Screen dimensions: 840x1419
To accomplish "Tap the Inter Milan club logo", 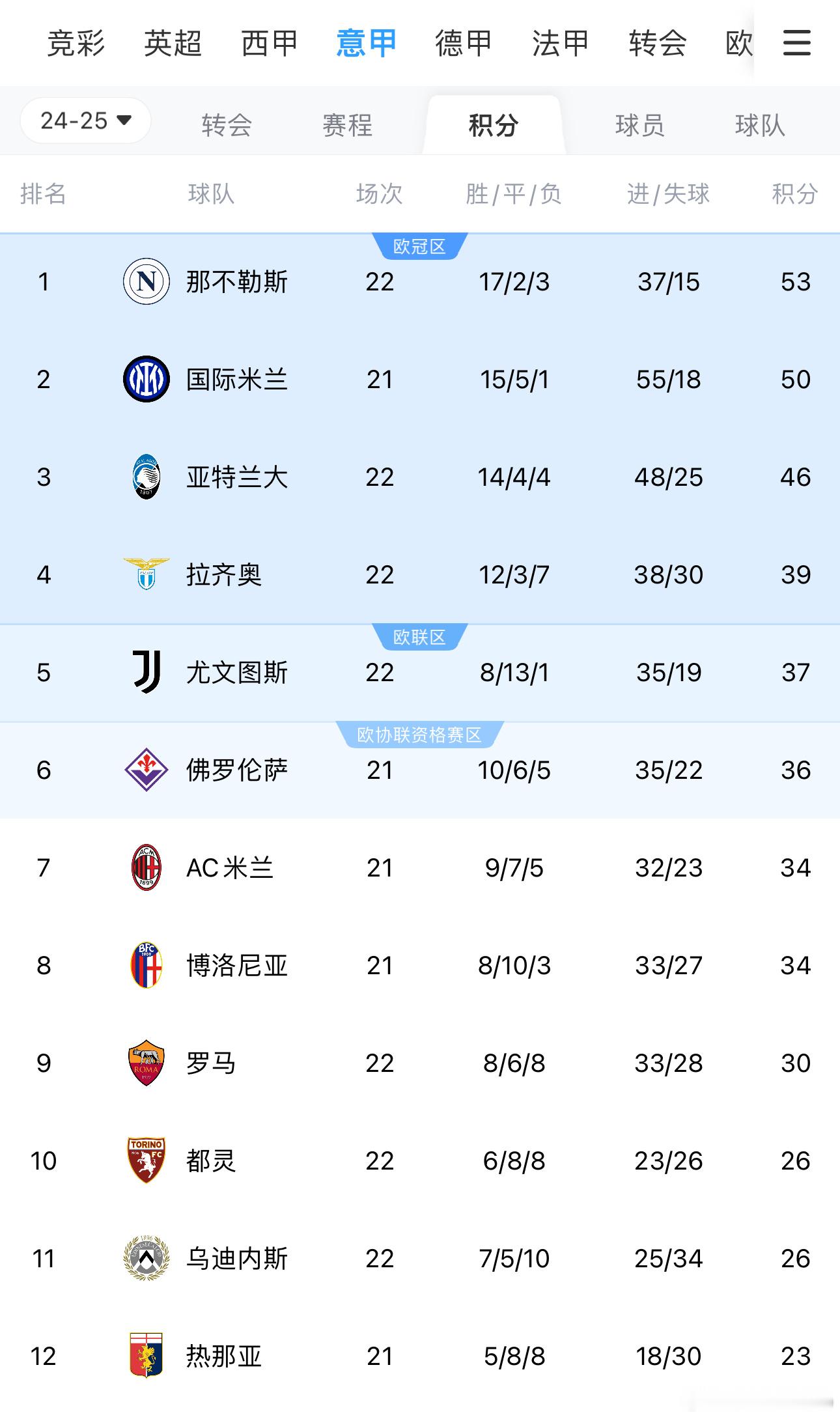I will coord(147,379).
